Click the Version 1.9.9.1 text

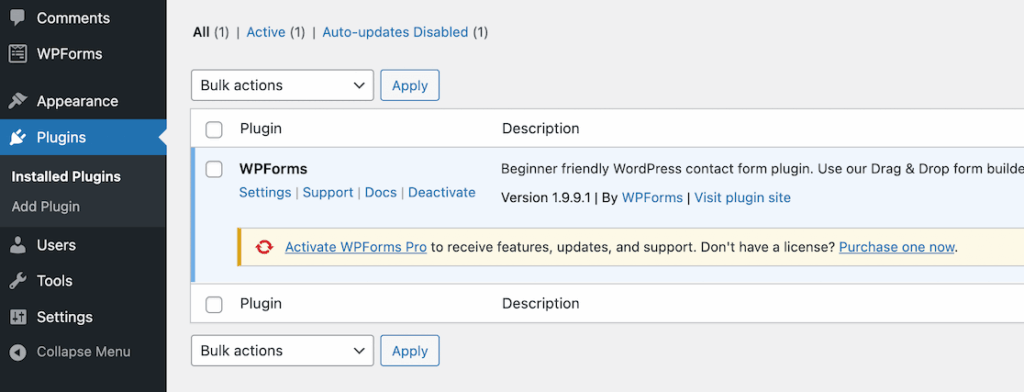[546, 197]
